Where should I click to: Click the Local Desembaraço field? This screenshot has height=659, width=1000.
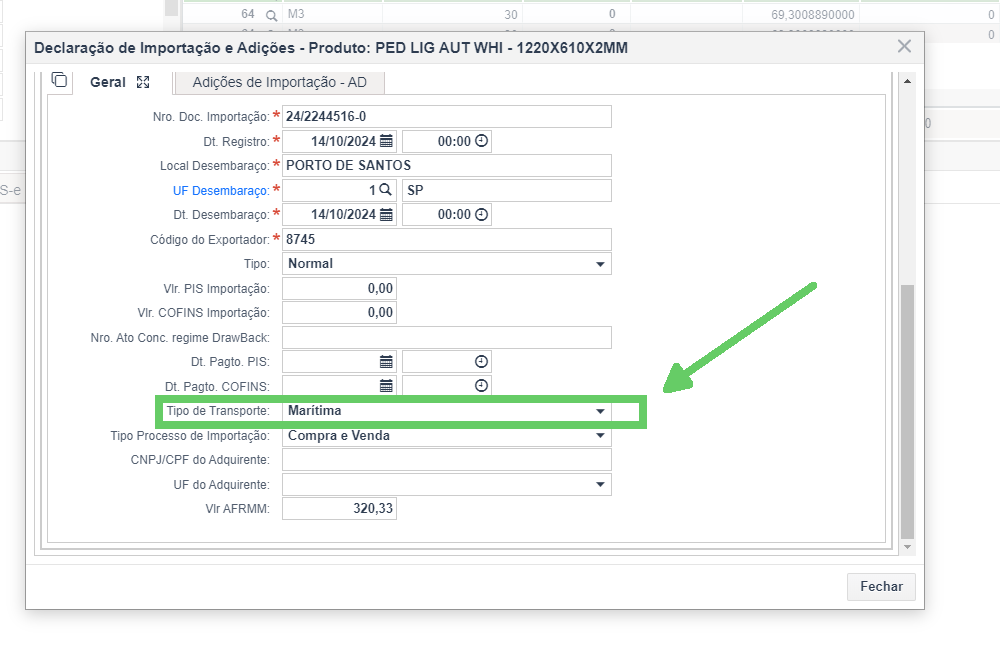pos(446,166)
